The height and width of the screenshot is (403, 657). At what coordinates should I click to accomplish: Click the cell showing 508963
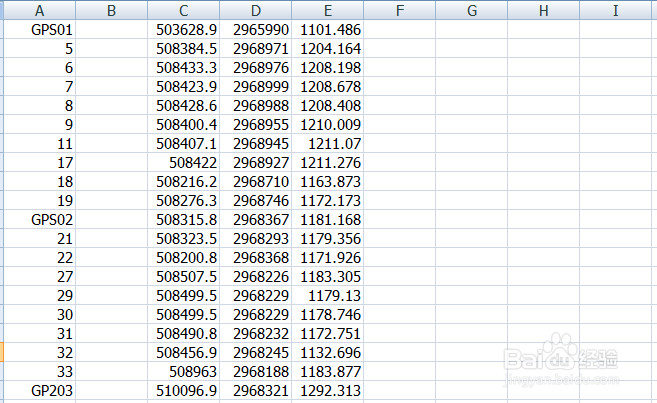[x=184, y=371]
